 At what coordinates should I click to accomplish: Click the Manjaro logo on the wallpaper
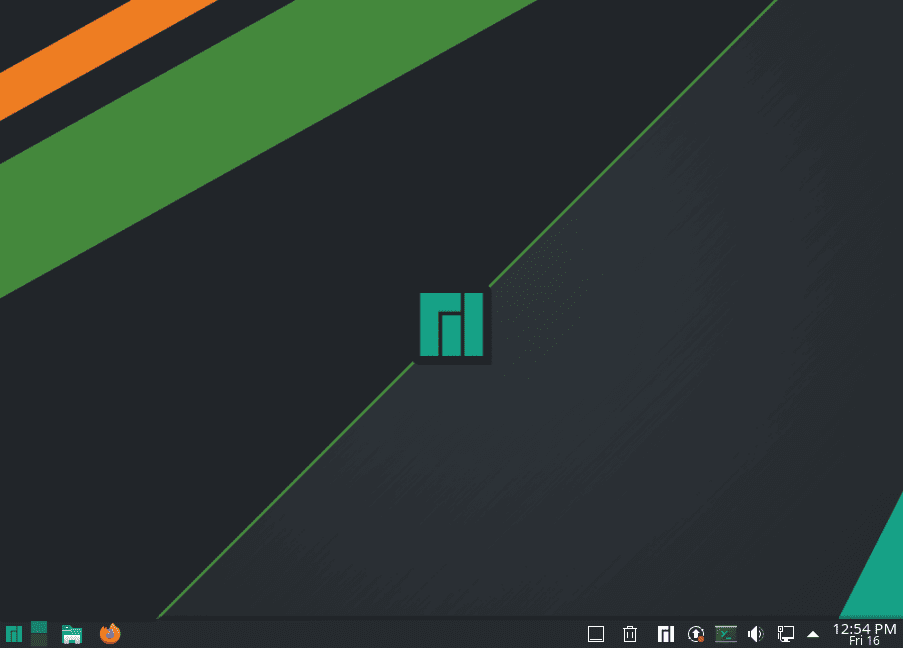pyautogui.click(x=451, y=326)
